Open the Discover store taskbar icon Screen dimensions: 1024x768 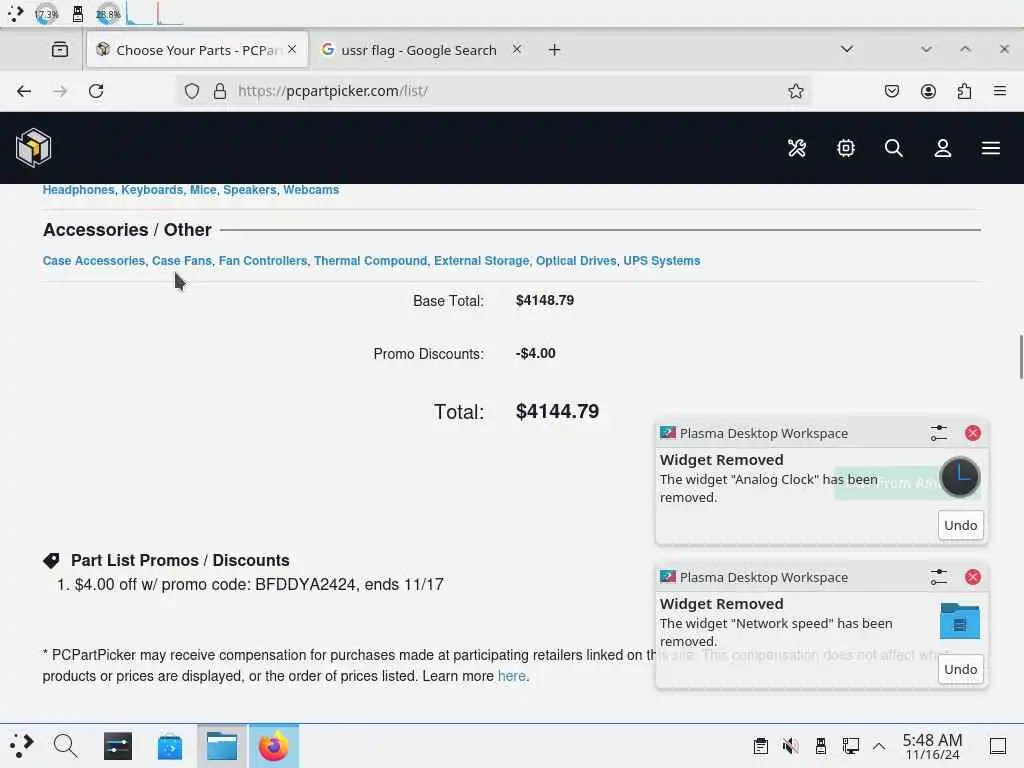click(x=170, y=746)
